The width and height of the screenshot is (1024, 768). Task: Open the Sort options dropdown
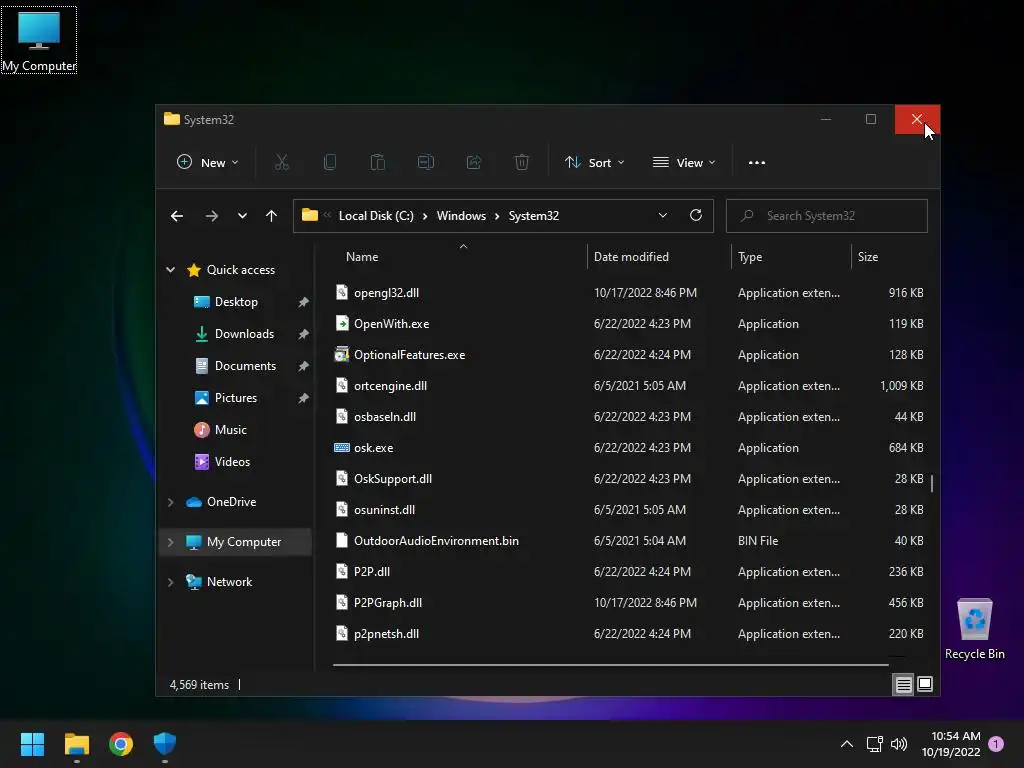coord(595,163)
